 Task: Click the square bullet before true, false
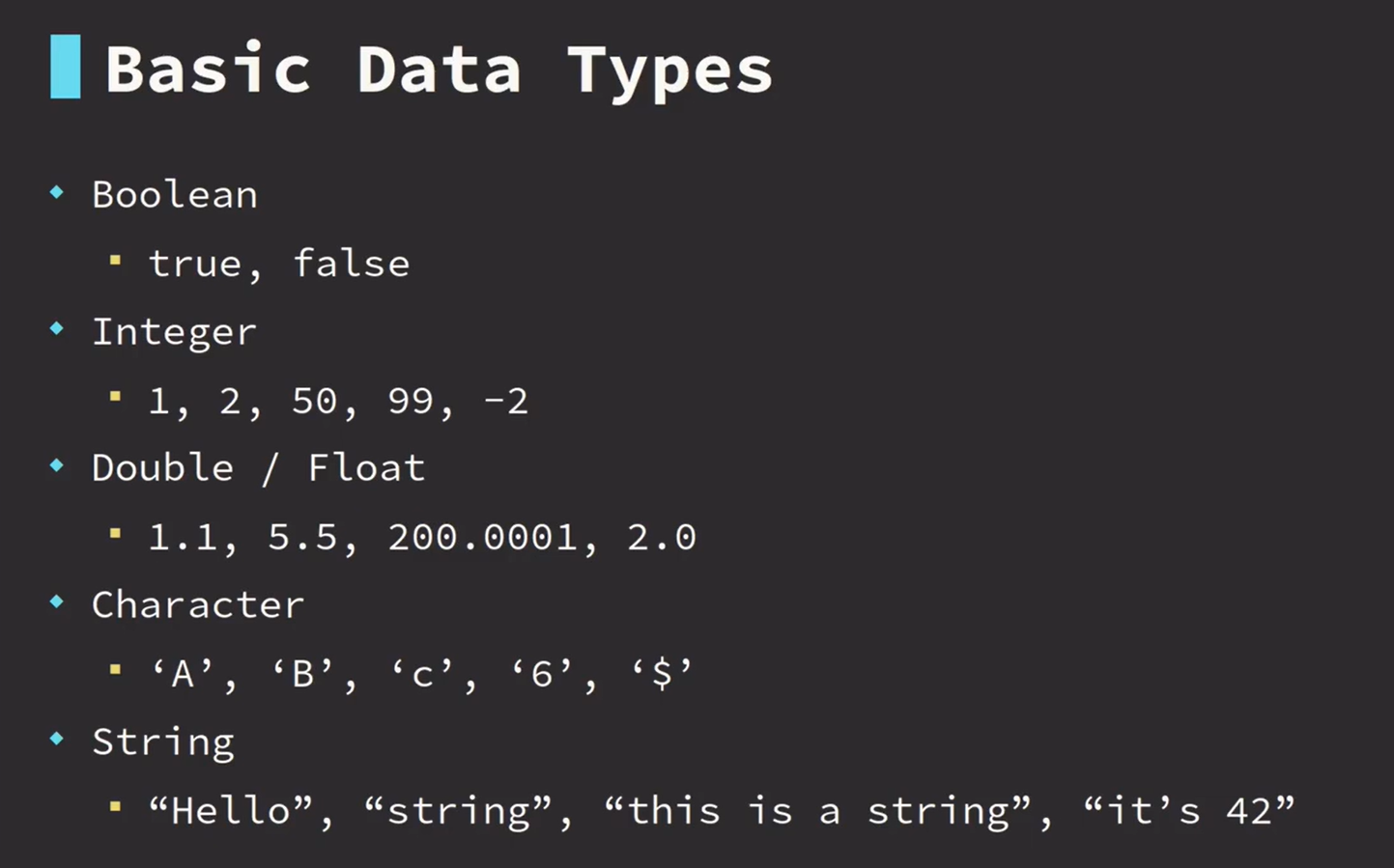[x=115, y=261]
